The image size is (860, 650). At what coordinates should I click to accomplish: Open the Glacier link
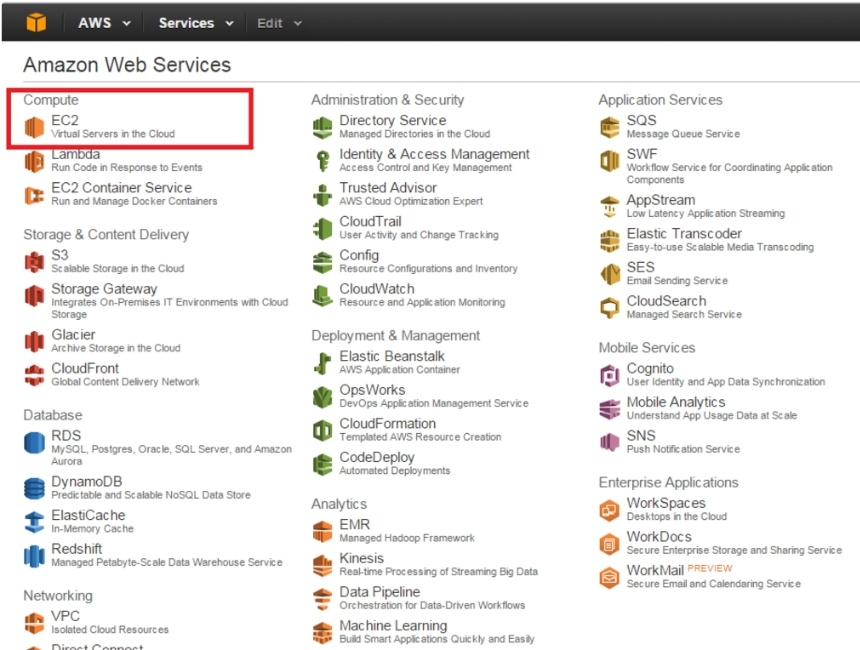point(73,335)
